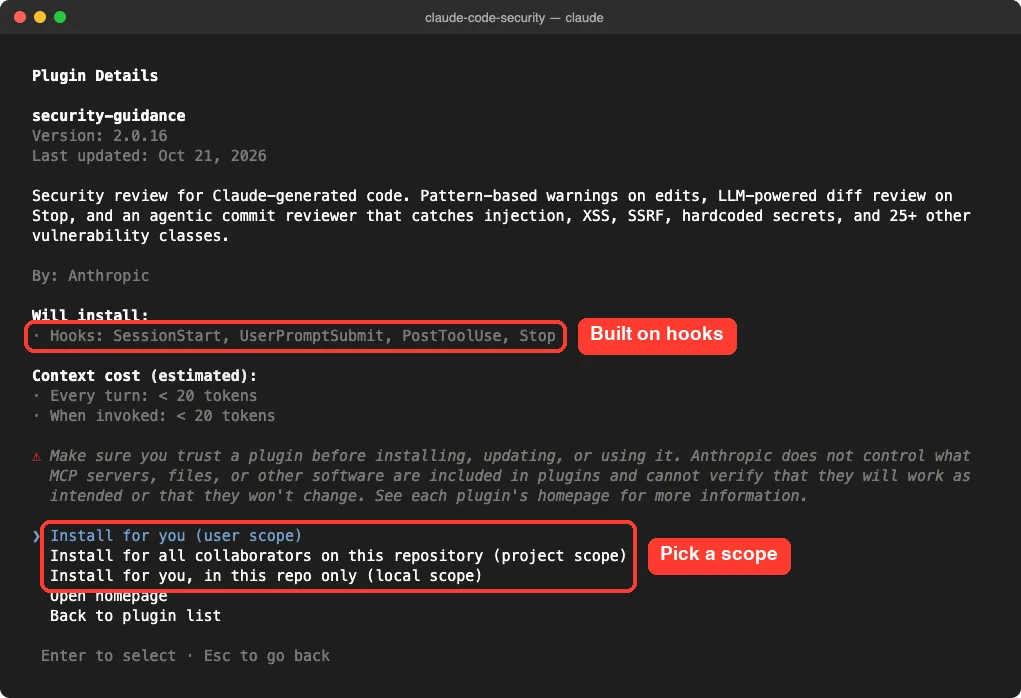Pick "Install for you, in this repo only"

[x=266, y=576]
